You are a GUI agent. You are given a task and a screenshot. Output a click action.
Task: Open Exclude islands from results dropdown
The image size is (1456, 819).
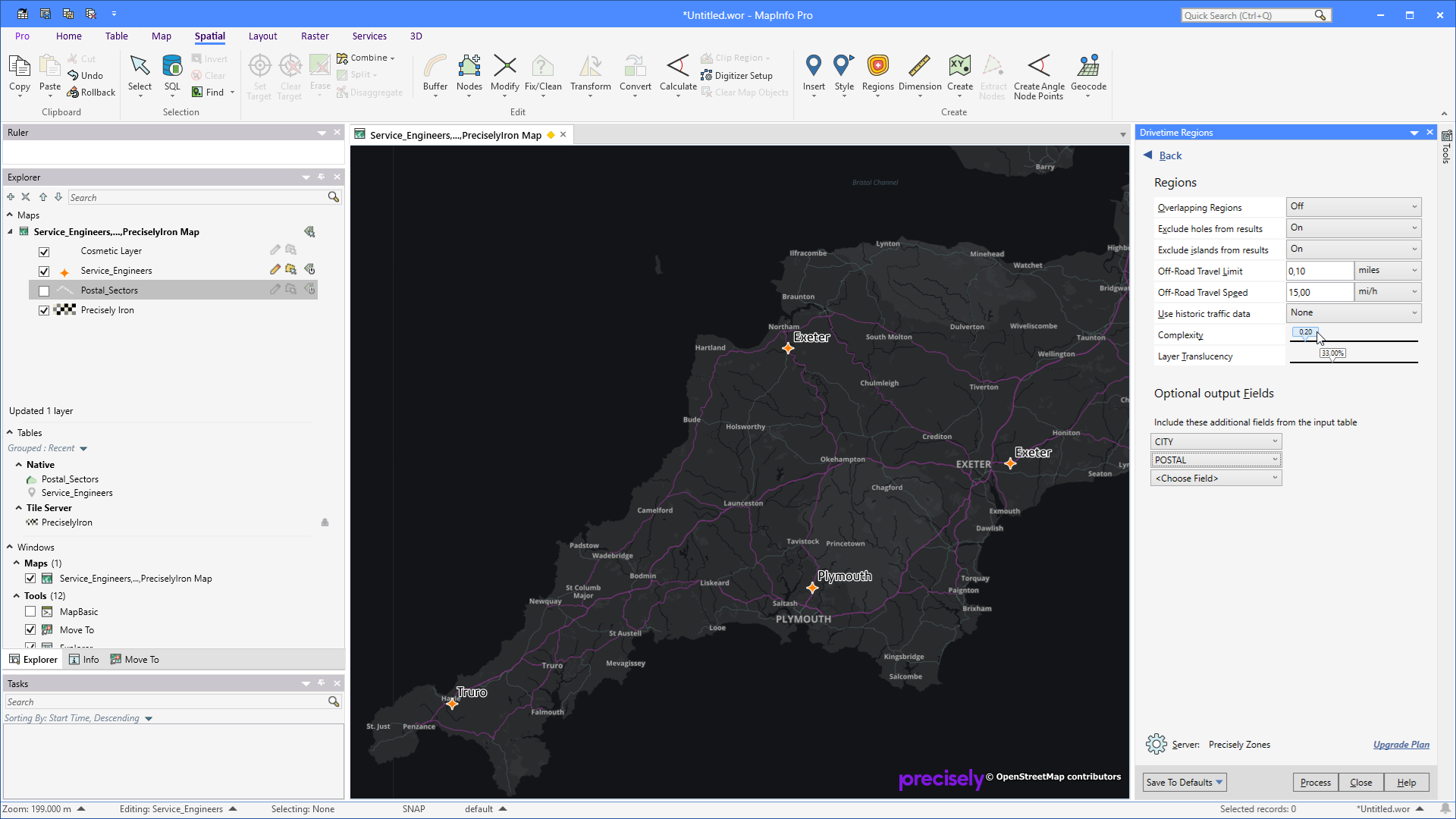click(1354, 249)
